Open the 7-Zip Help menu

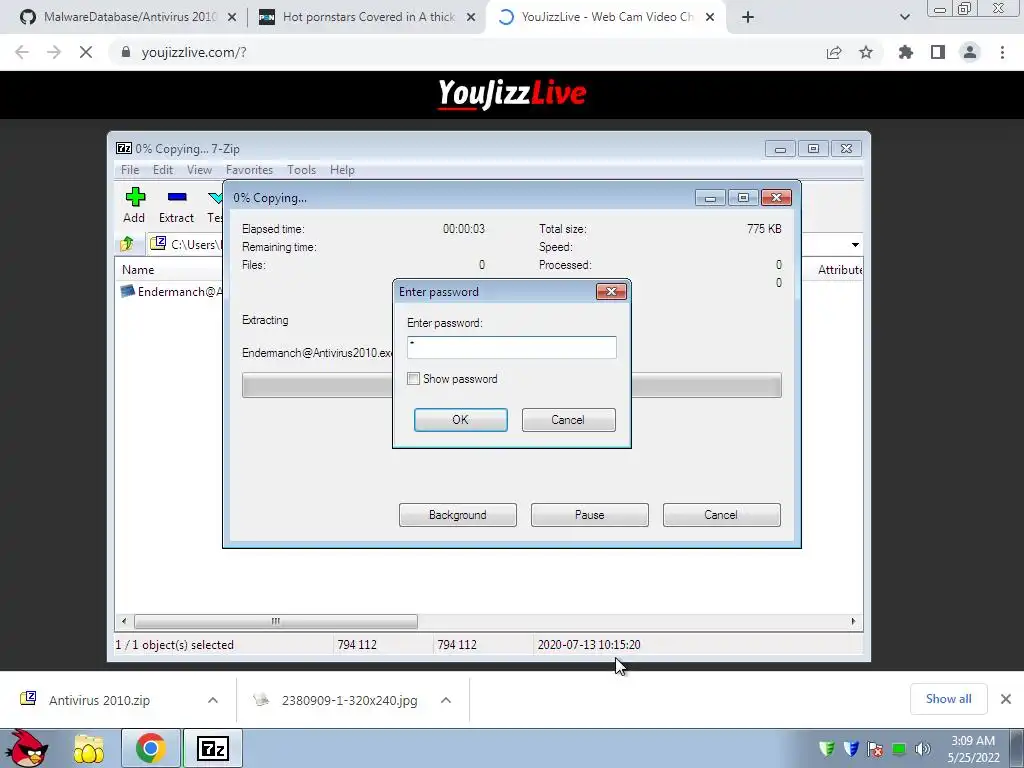pyautogui.click(x=342, y=170)
